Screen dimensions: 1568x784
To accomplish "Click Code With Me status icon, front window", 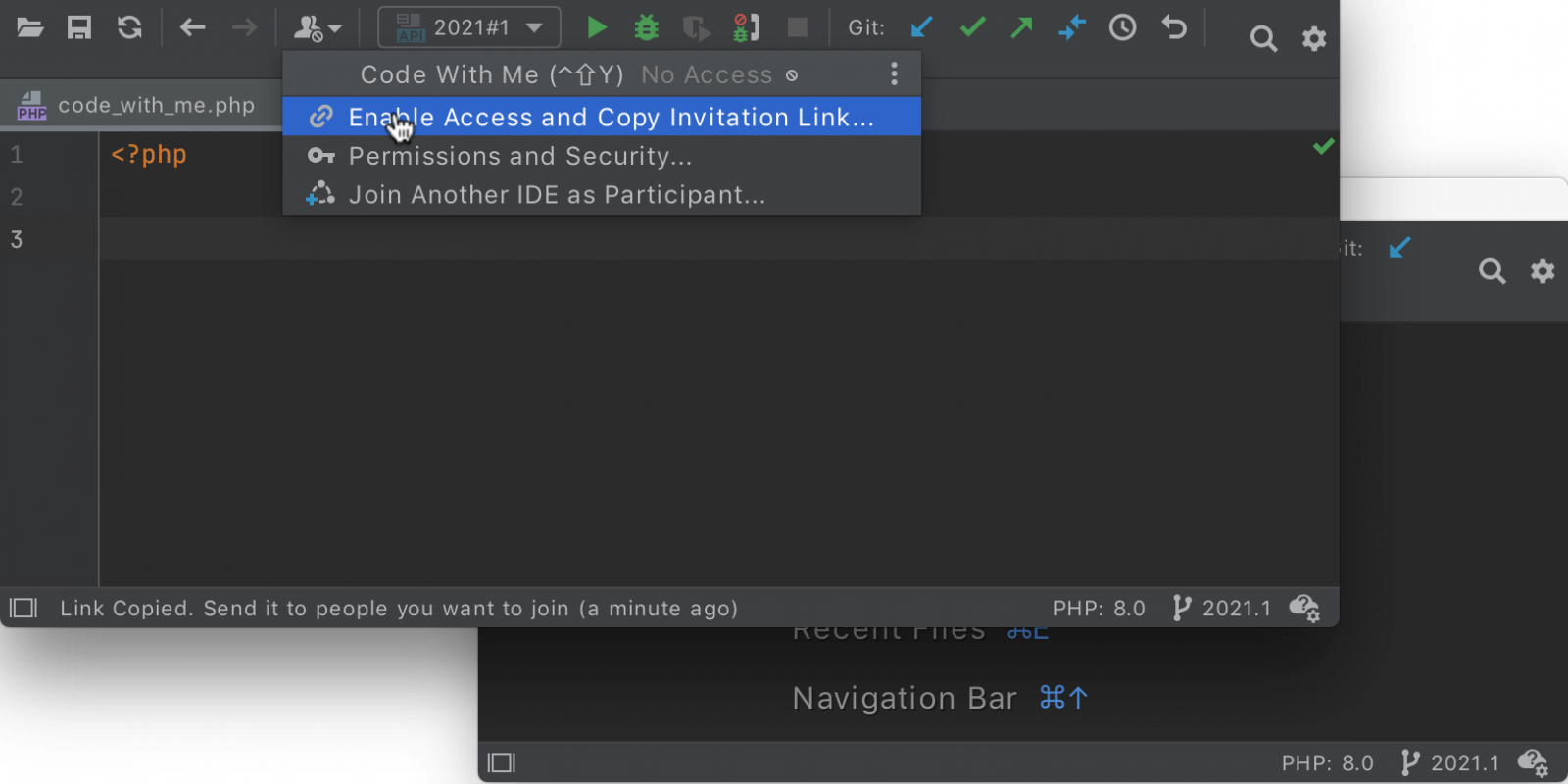I will click(x=1304, y=609).
